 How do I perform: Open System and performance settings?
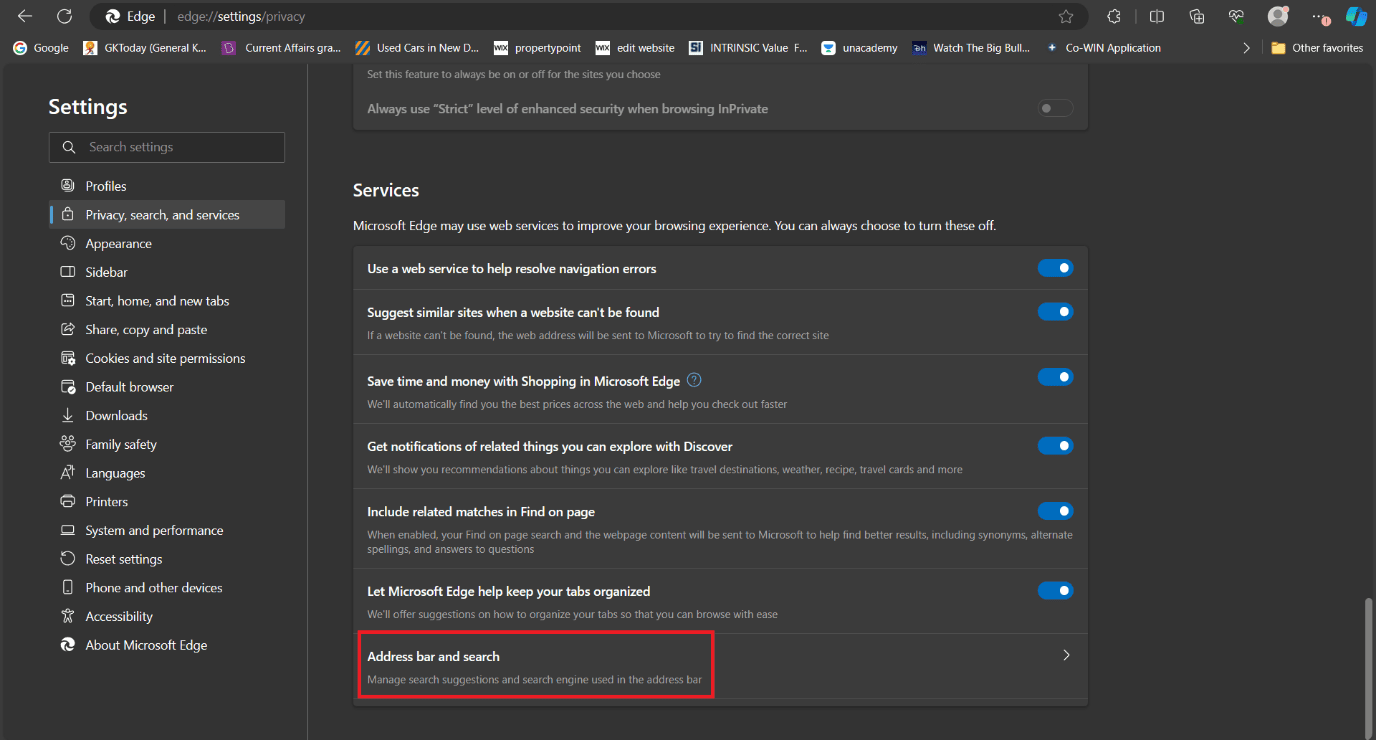pyautogui.click(x=167, y=530)
